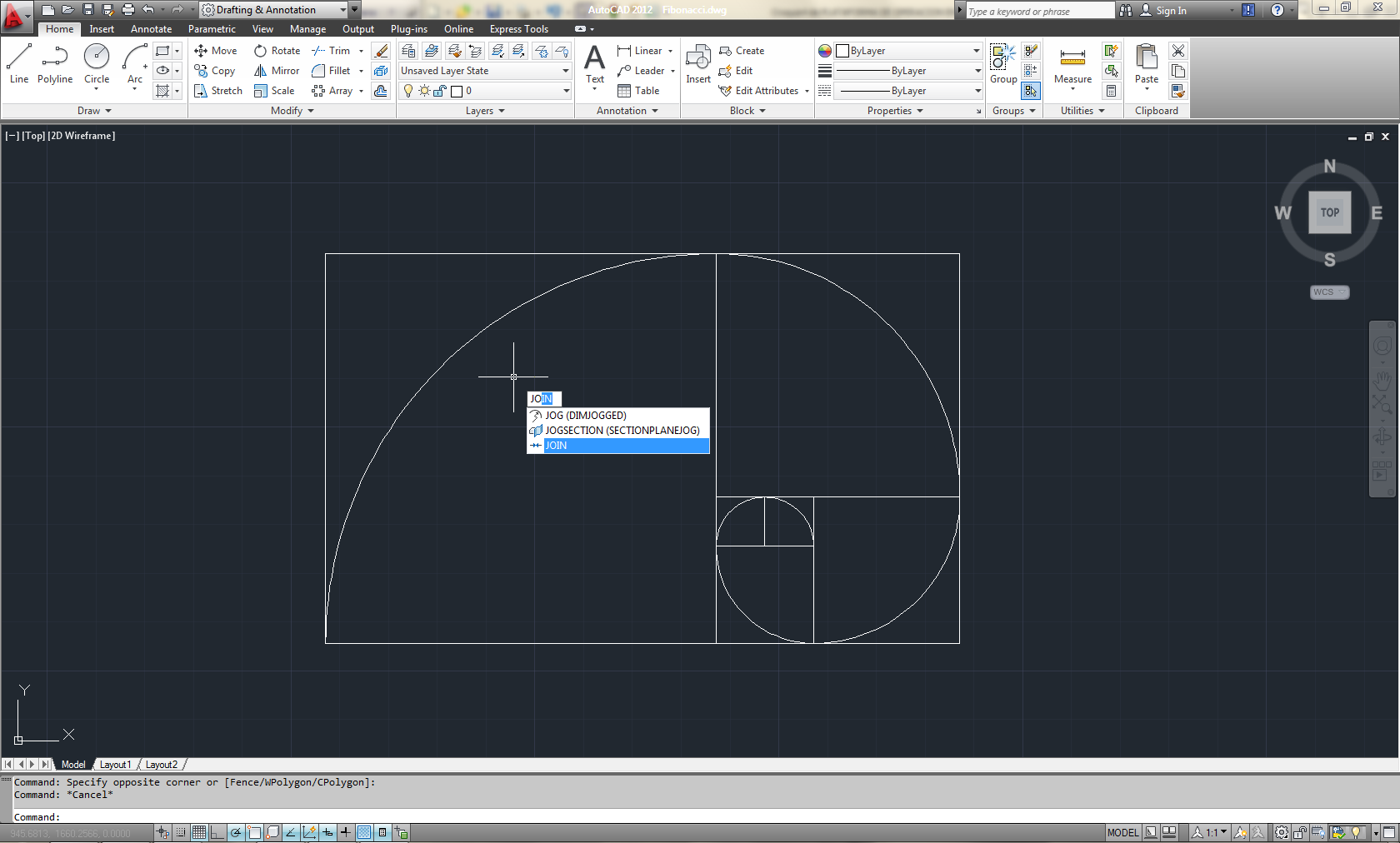The image size is (1400, 843).
Task: Open the ByLayer lineweight dropdown
Action: pos(910,71)
